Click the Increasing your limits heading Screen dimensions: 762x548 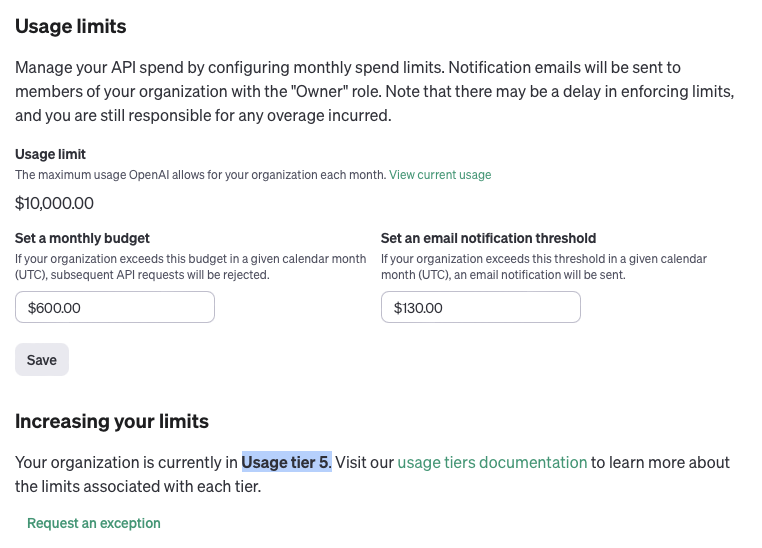coord(112,421)
